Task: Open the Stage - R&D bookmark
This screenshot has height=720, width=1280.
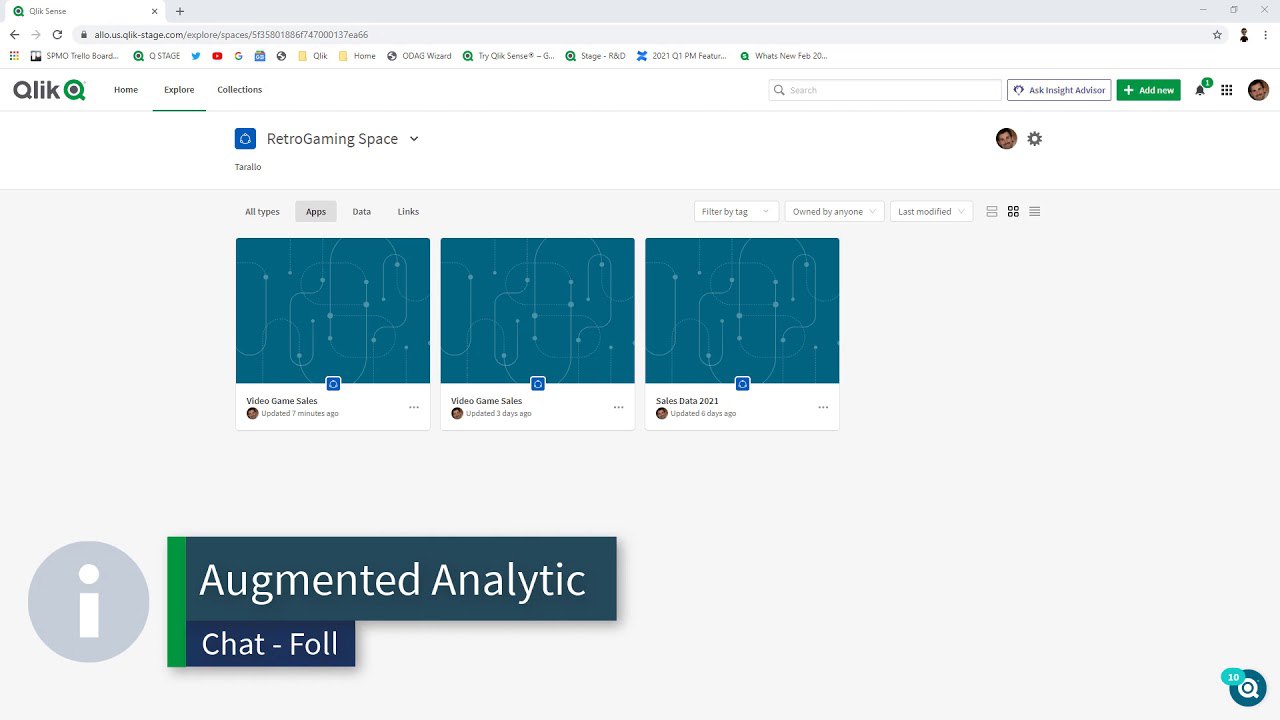Action: coord(595,56)
